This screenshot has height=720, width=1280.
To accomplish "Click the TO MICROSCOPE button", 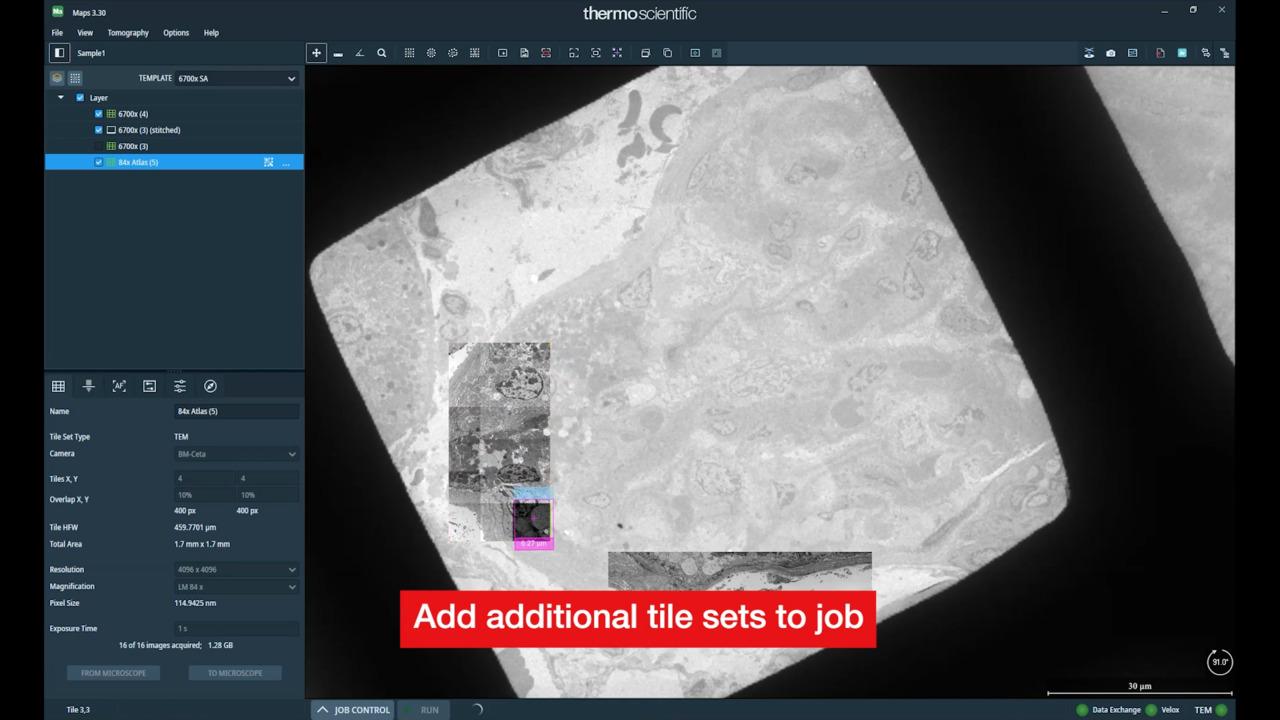I will click(x=235, y=673).
